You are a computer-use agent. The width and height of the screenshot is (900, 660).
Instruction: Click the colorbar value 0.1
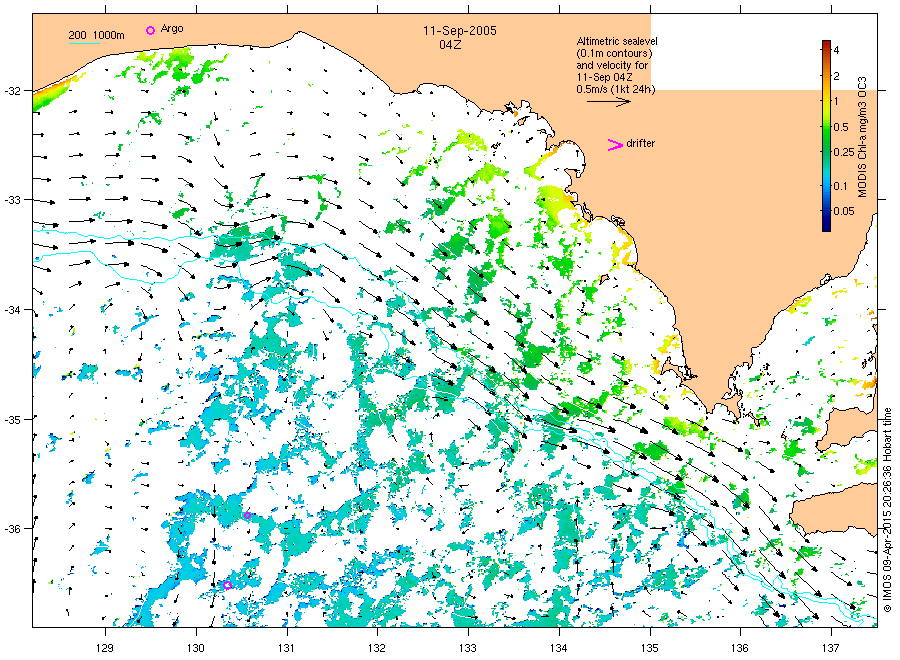[x=840, y=186]
